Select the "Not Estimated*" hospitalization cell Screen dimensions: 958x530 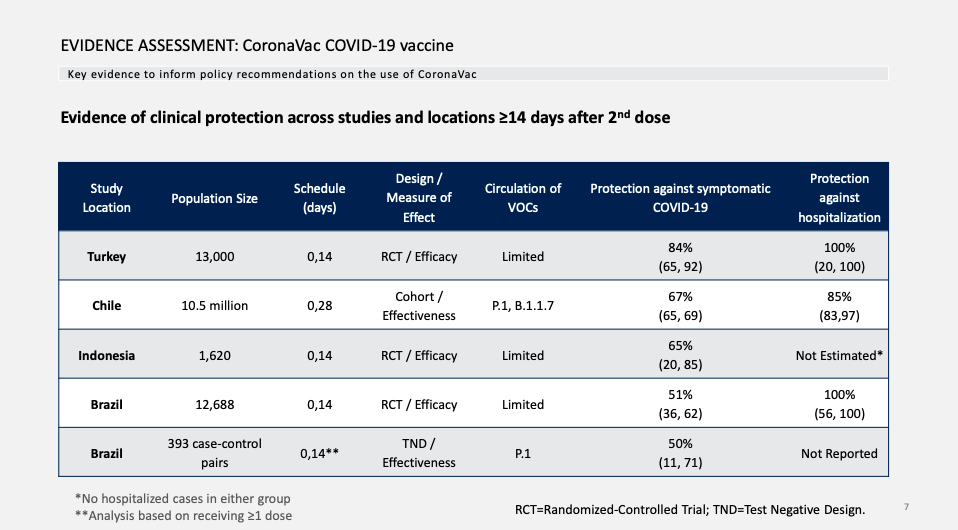coord(839,355)
